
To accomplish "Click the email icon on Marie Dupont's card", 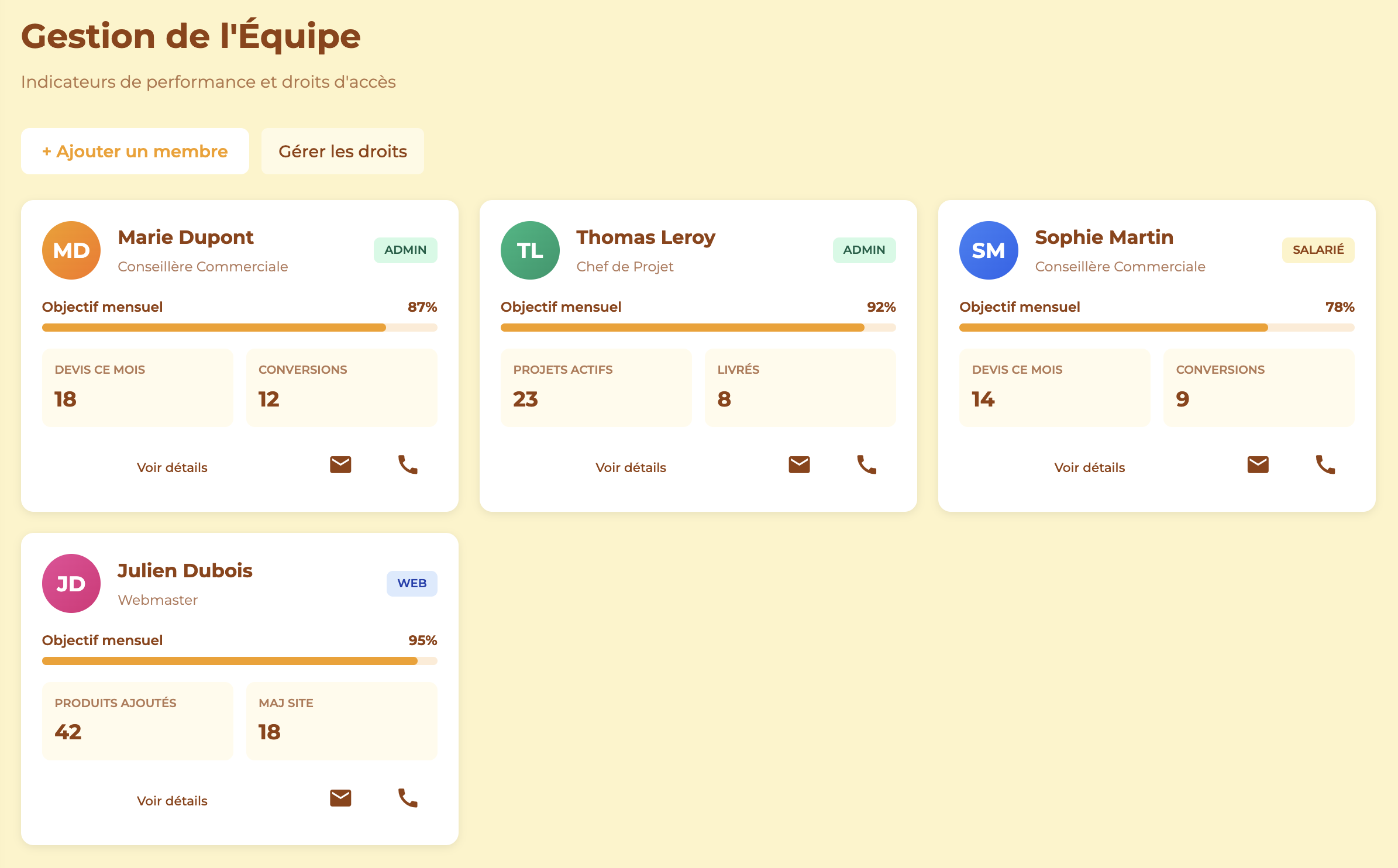I will [x=340, y=465].
